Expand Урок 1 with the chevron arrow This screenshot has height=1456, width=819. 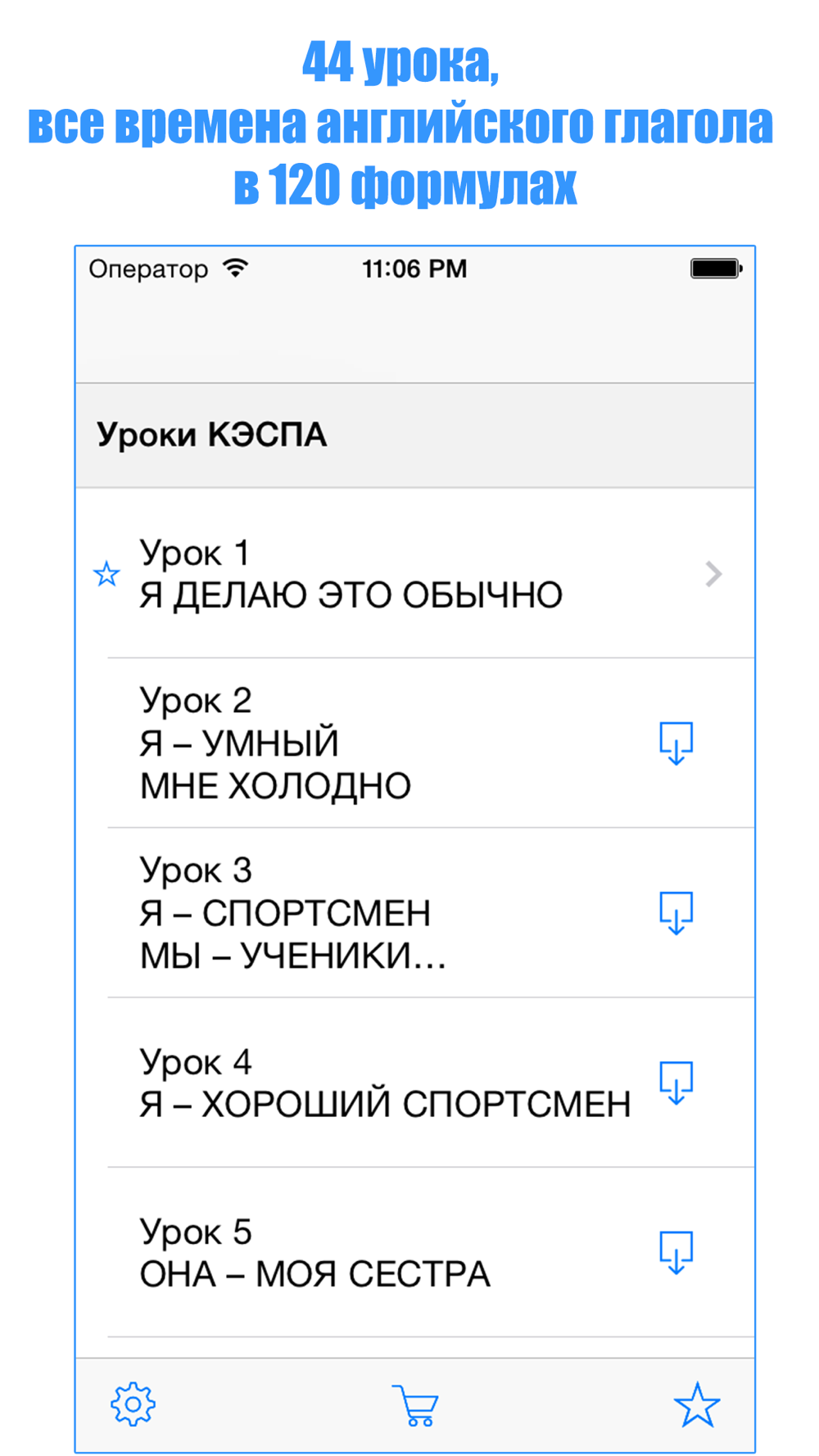pyautogui.click(x=713, y=574)
